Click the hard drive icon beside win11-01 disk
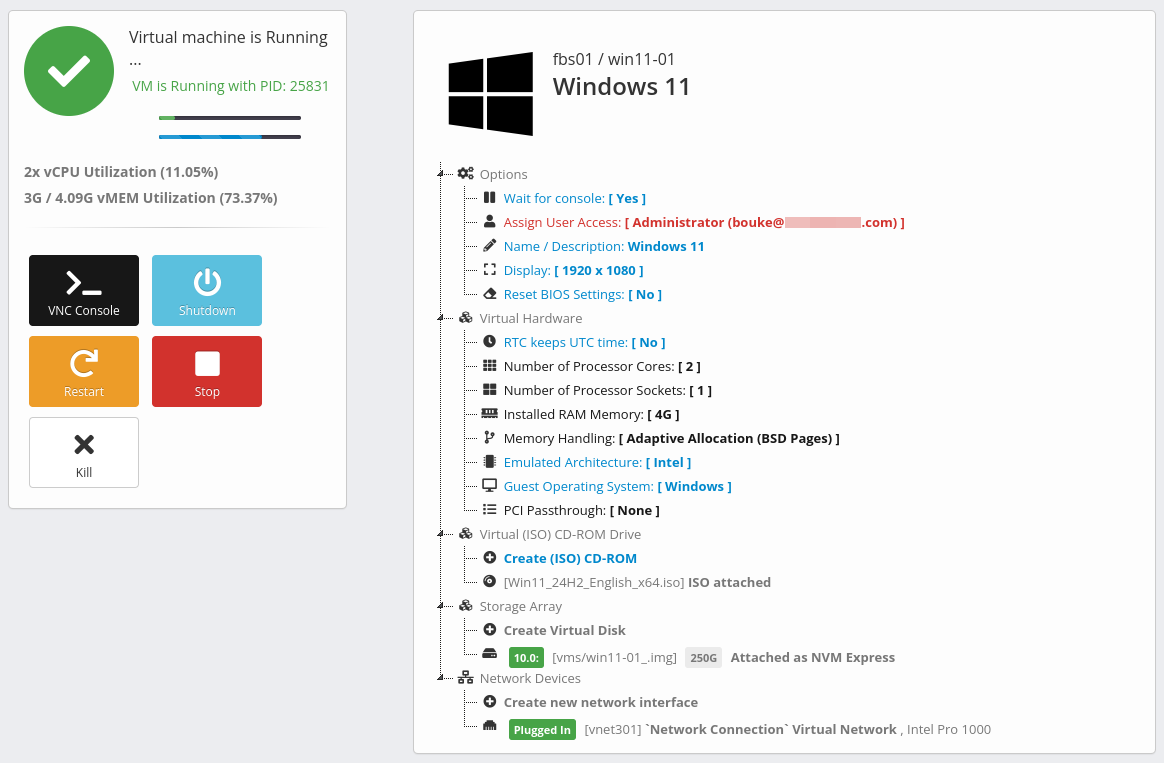Screen dimensions: 1164x763 click(489, 654)
